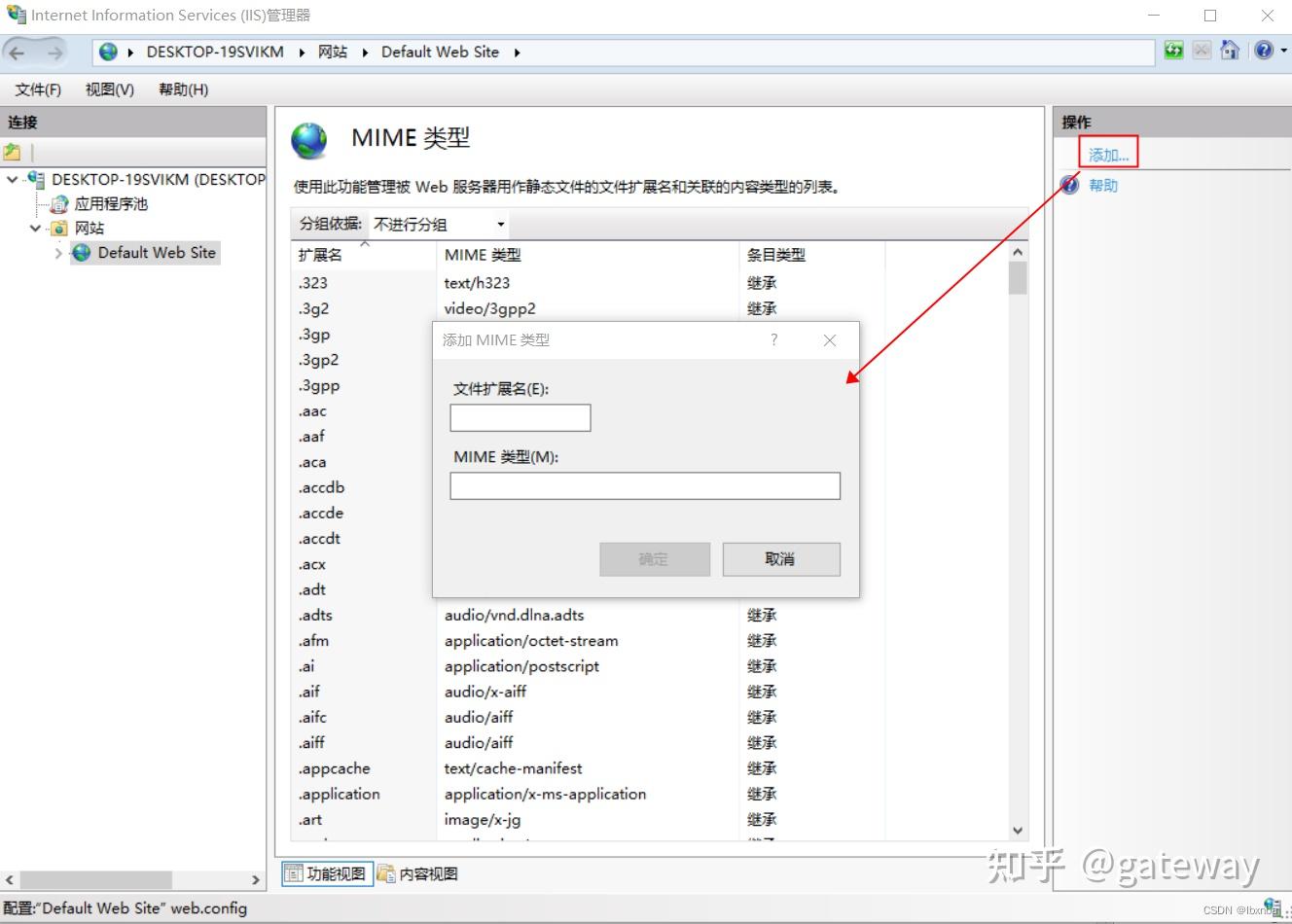Expand breadcrumb arrow after DESKTOP-19SVIKM
The width and height of the screenshot is (1292, 924).
tap(302, 53)
